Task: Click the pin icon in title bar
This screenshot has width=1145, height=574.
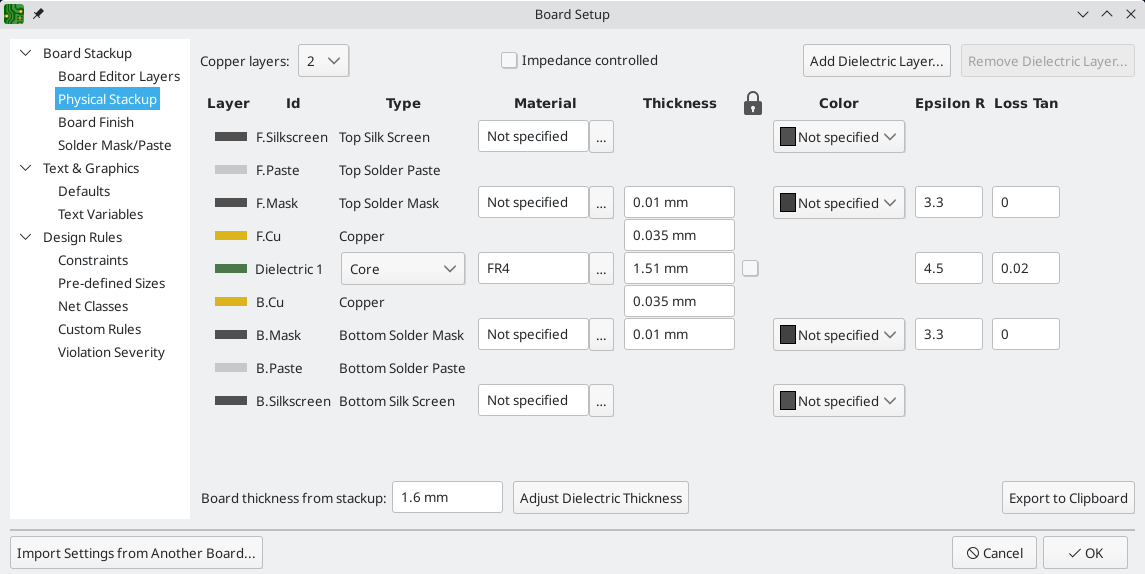Action: (x=38, y=14)
